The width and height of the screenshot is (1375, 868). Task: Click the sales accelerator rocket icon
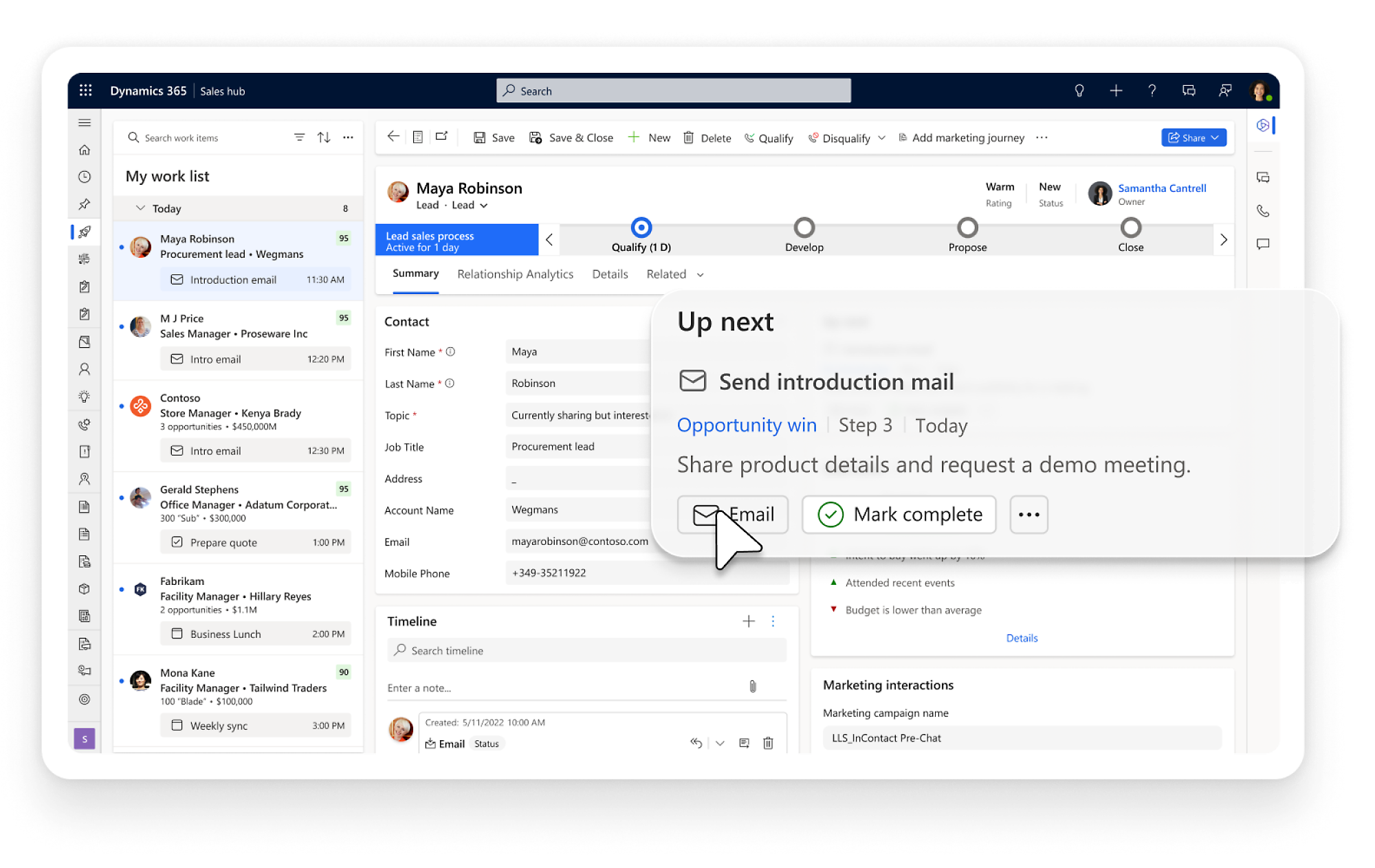click(85, 232)
